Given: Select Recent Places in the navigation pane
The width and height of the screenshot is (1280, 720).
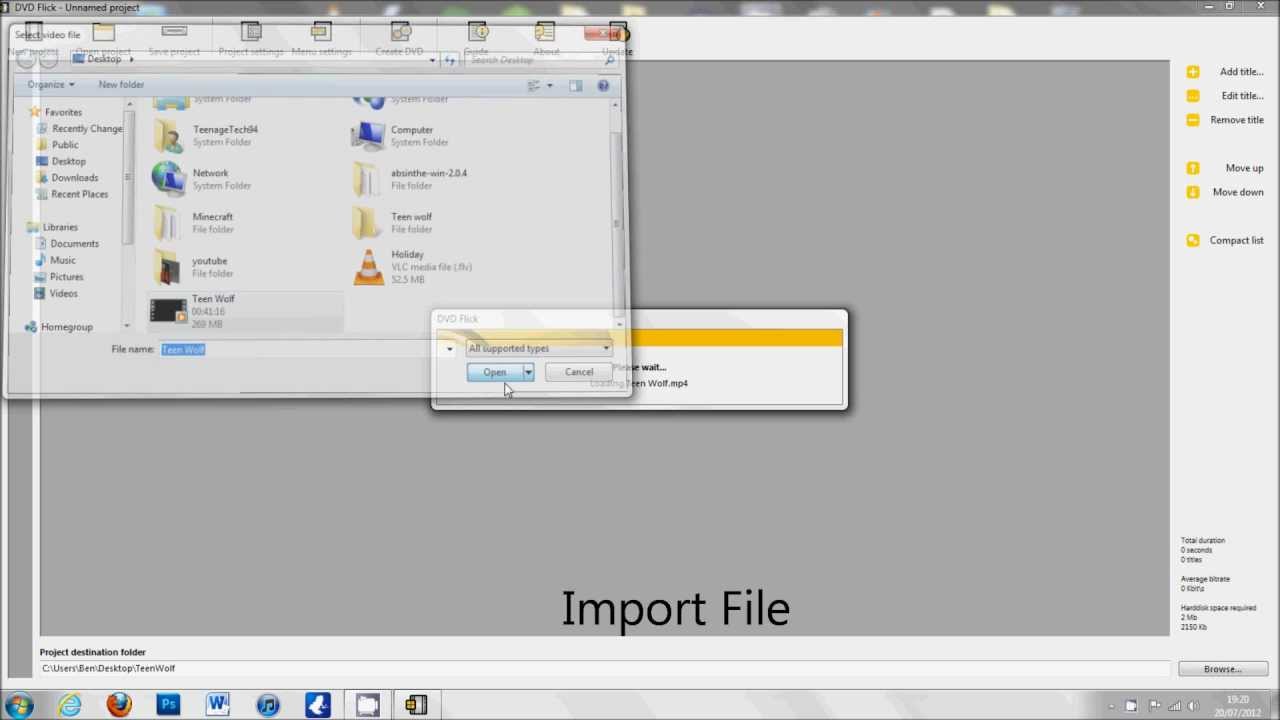Looking at the screenshot, I should tap(79, 194).
